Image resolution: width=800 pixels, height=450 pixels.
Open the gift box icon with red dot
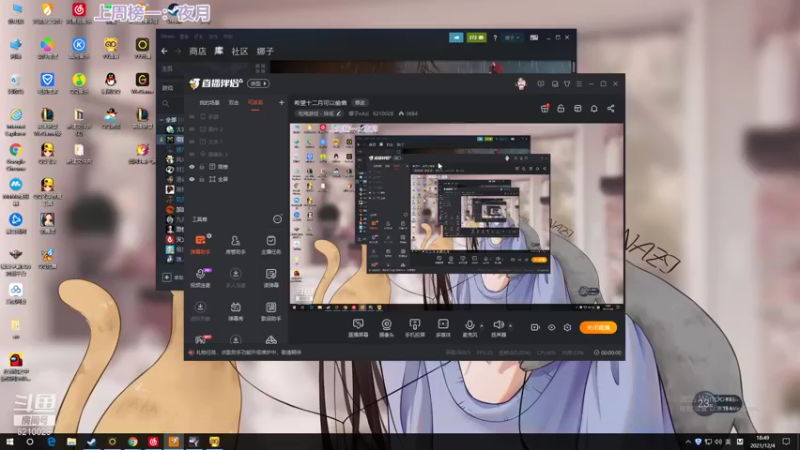click(544, 108)
